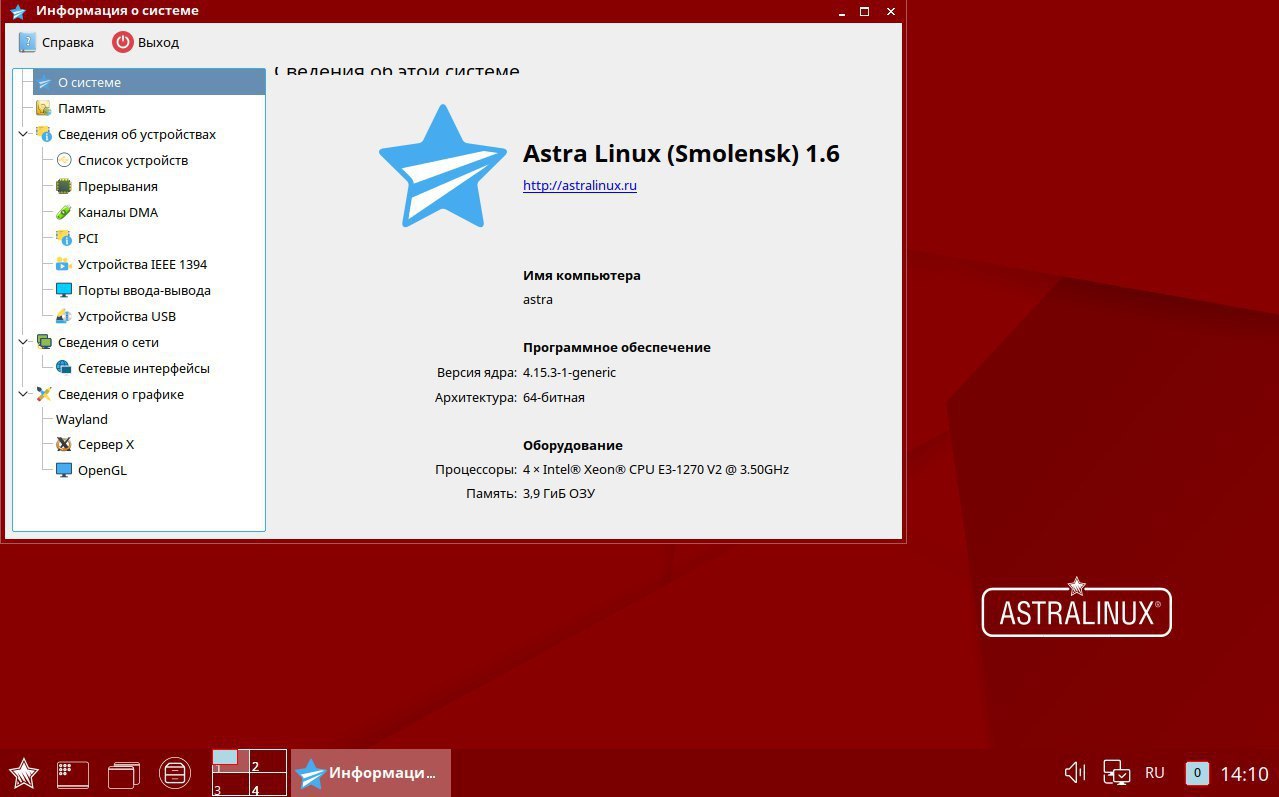Click the red power icon beside Выход
The height and width of the screenshot is (797, 1279).
(122, 42)
